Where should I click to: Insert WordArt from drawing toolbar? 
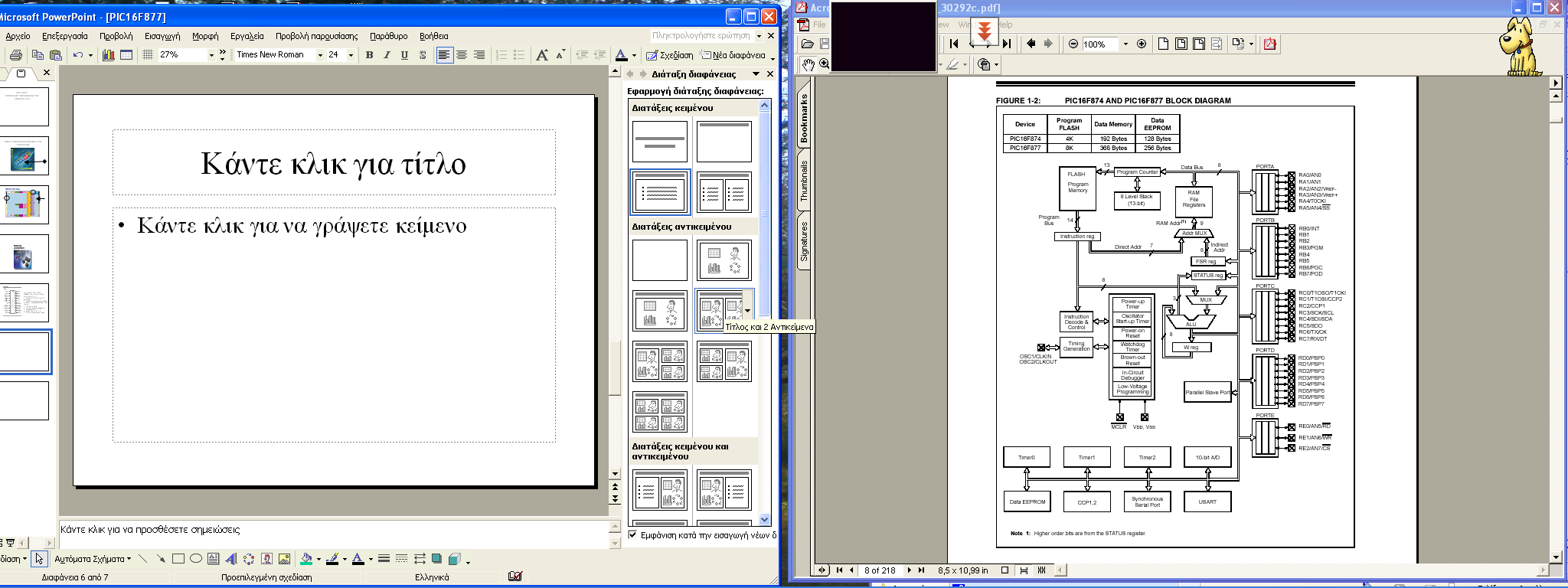click(x=231, y=559)
